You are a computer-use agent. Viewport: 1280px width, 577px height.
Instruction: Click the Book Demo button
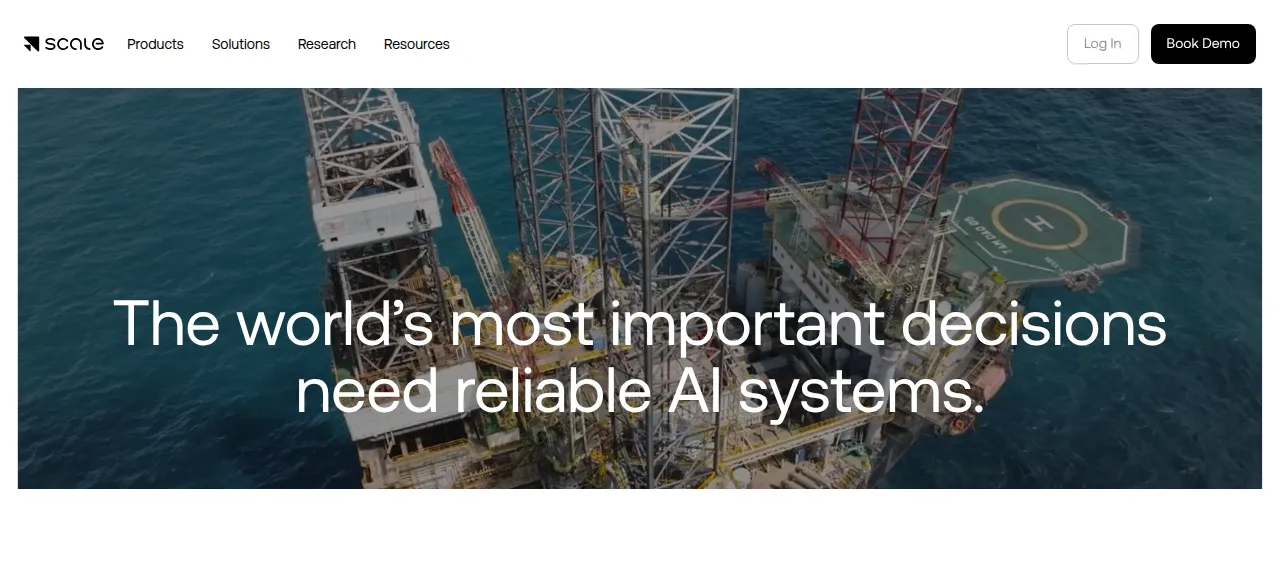1203,44
